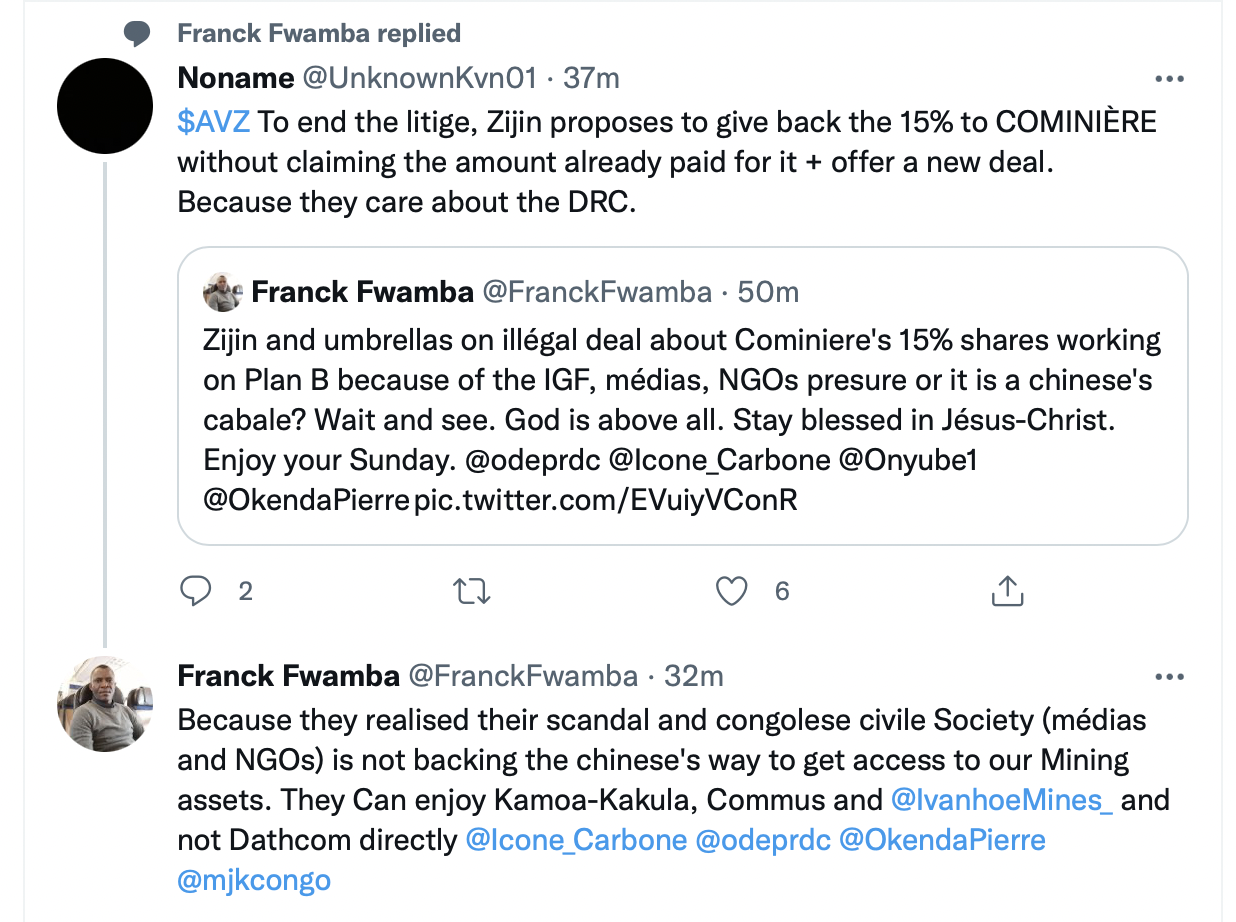Screen dimensions: 1236x922
Task: Like Noname's tweet with the heart icon
Action: point(733,591)
